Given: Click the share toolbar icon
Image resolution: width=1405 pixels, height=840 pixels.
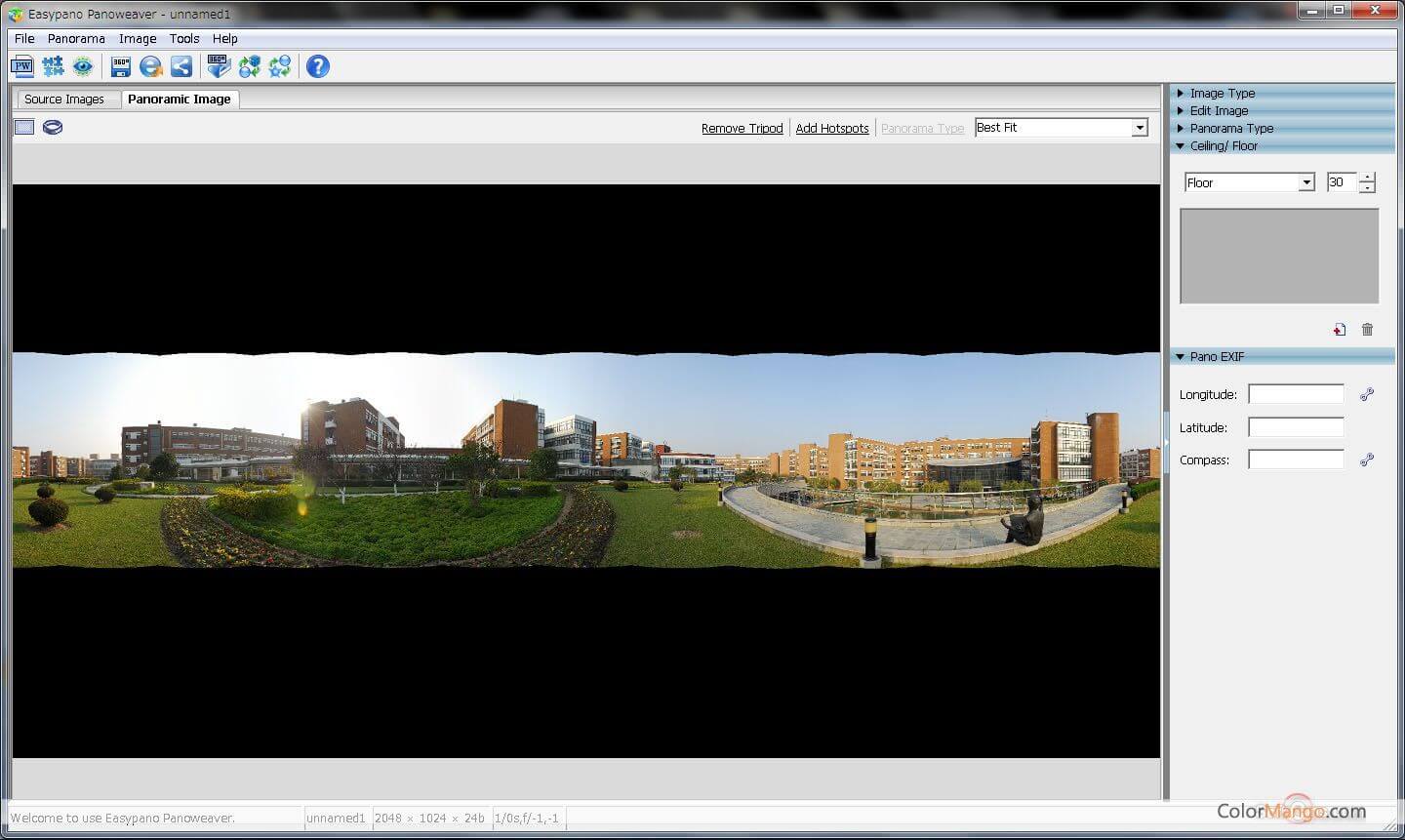Looking at the screenshot, I should tap(181, 66).
